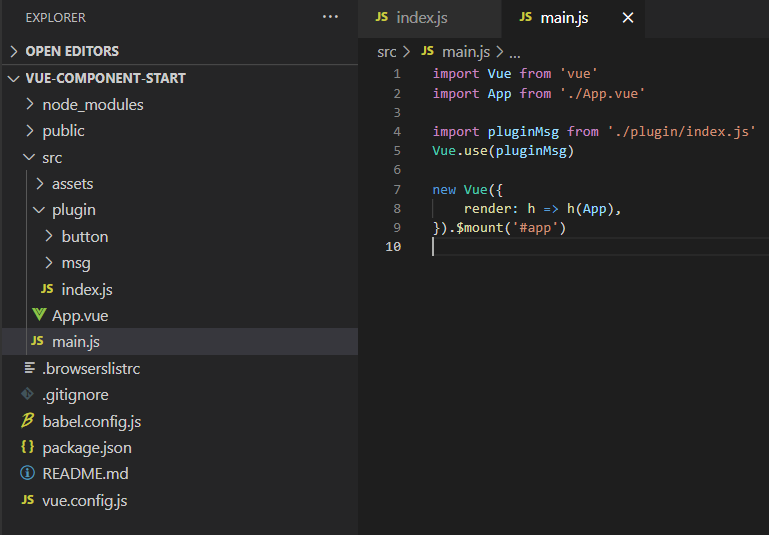The image size is (769, 535).
Task: Place the cursor on empty line 10
Action: coord(600,247)
